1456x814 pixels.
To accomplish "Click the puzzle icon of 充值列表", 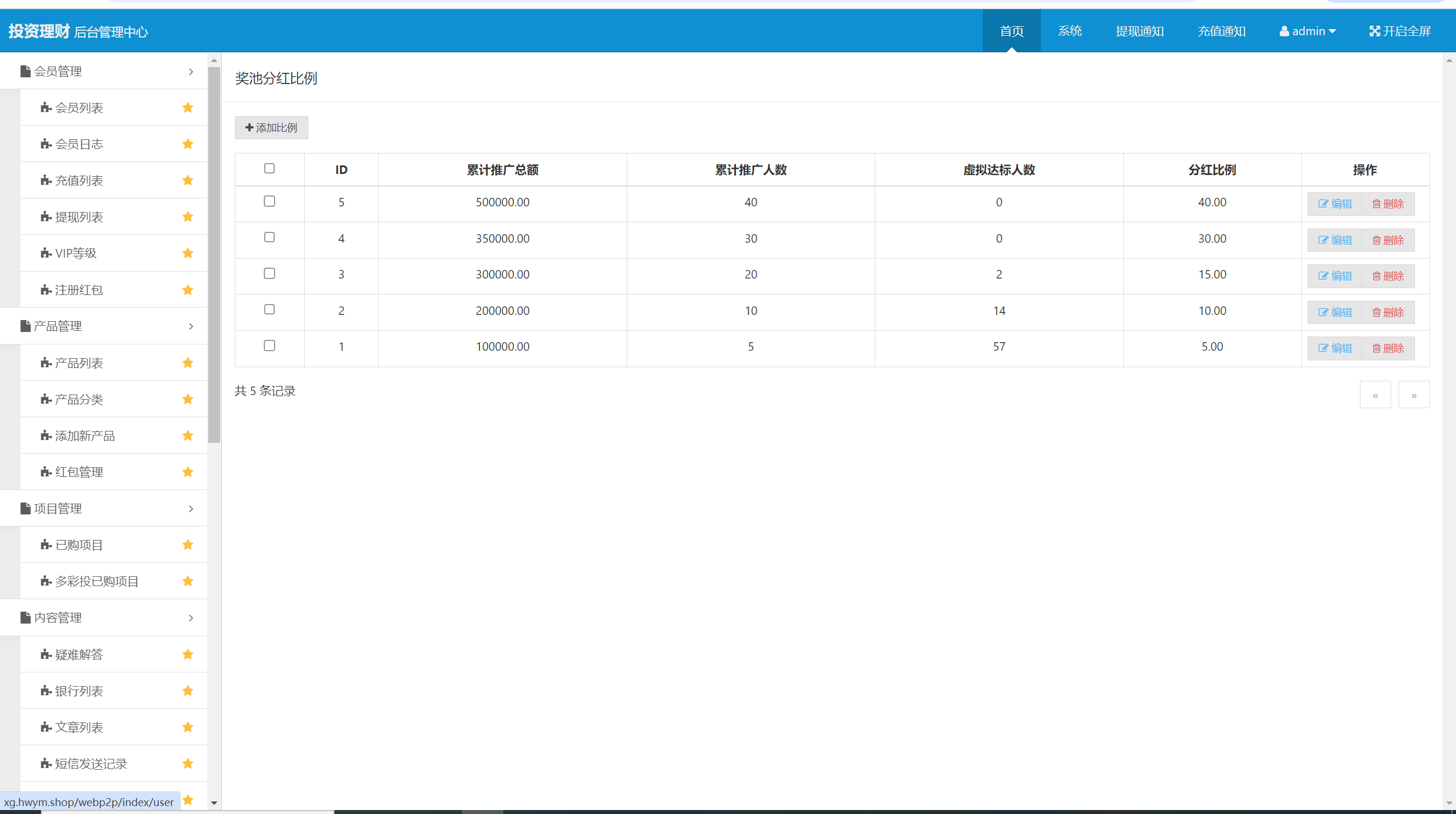I will pyautogui.click(x=46, y=180).
